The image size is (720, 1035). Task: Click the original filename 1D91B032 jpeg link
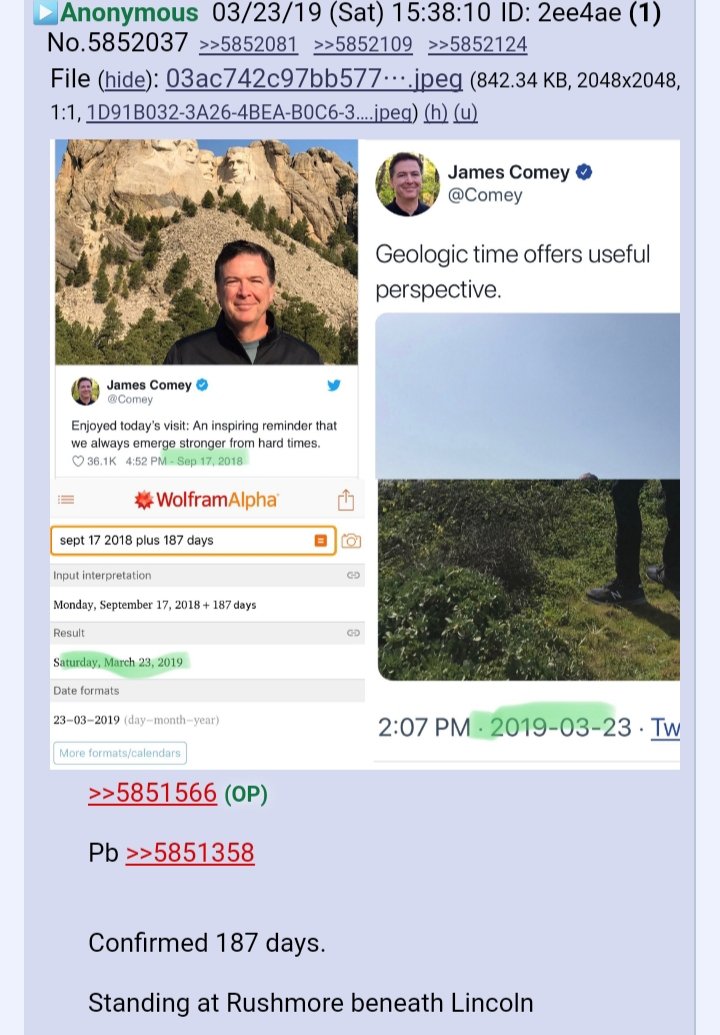251,113
